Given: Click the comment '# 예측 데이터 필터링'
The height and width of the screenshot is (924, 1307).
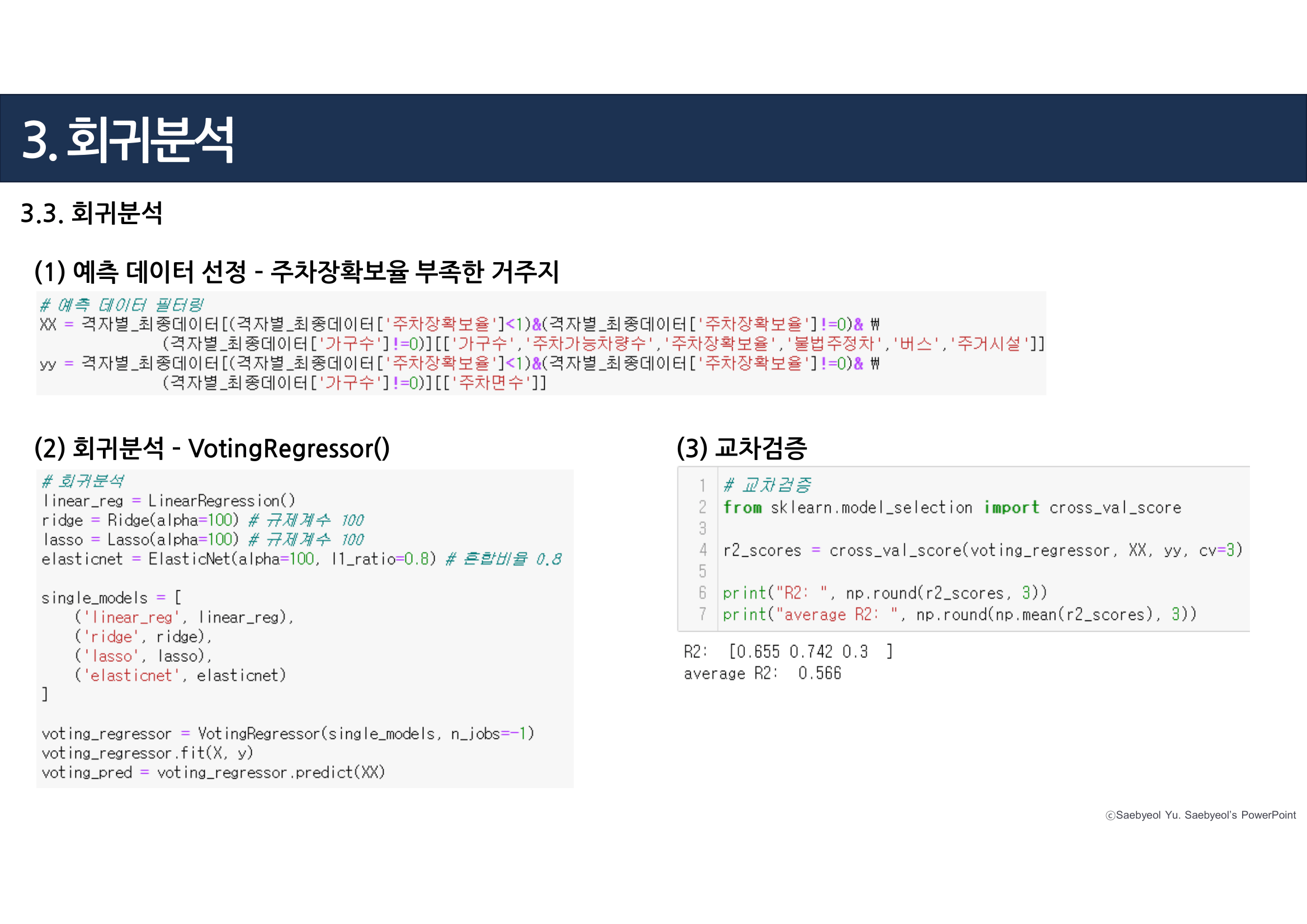Looking at the screenshot, I should [121, 305].
